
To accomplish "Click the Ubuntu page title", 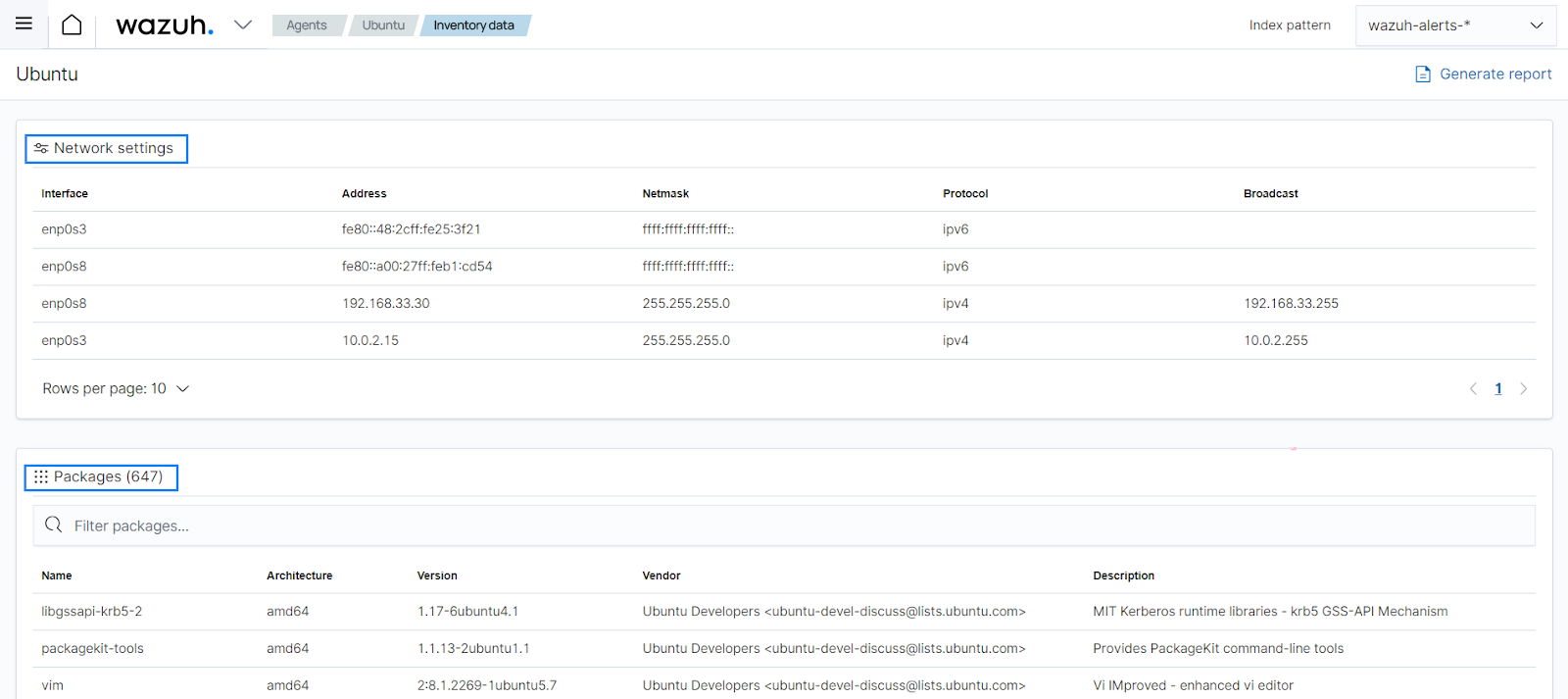I will pyautogui.click(x=47, y=75).
